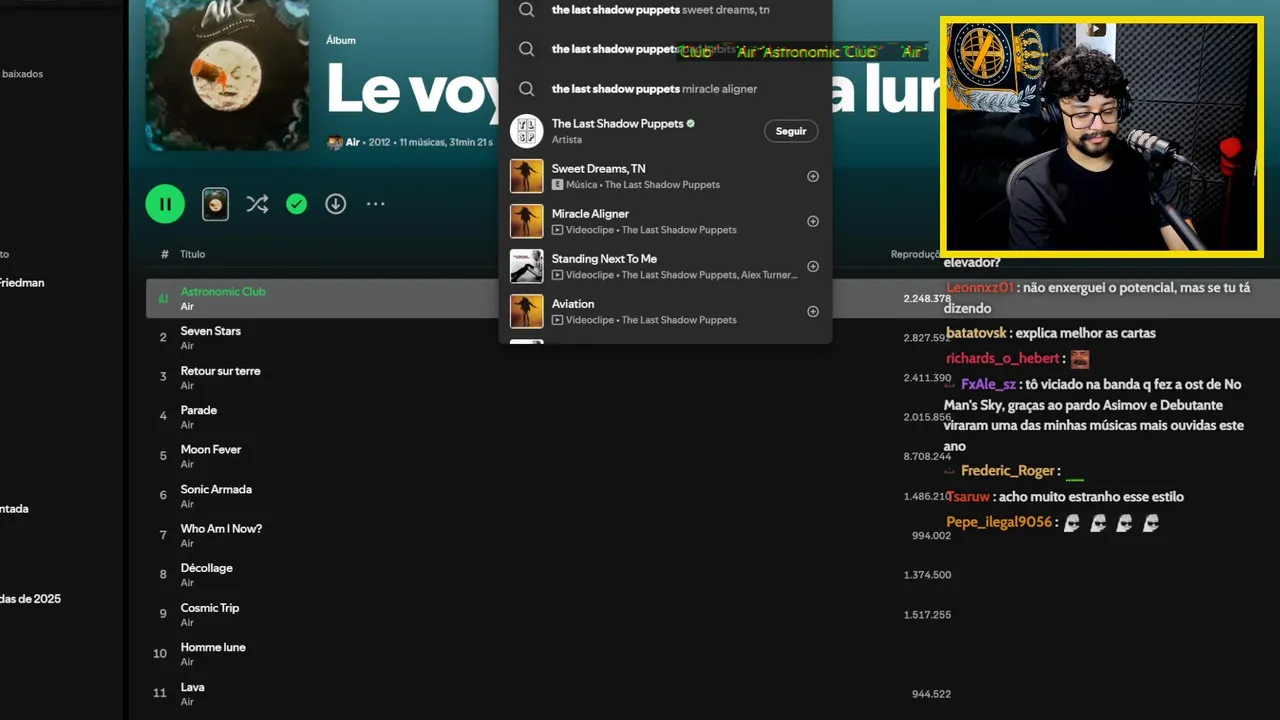Viewport: 1280px width, 720px height.
Task: Toggle shuffle for the album
Action: tap(257, 204)
